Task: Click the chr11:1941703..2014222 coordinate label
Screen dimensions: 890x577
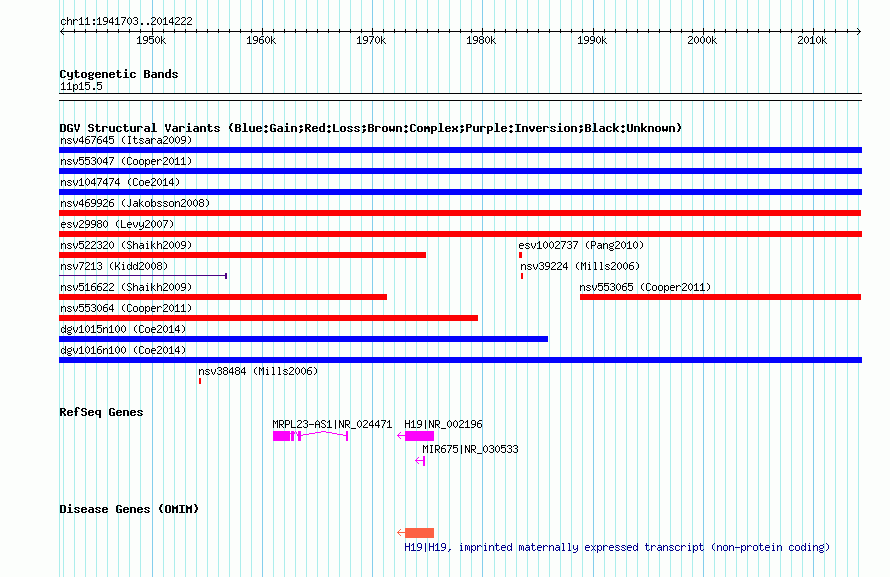Action: pyautogui.click(x=127, y=21)
